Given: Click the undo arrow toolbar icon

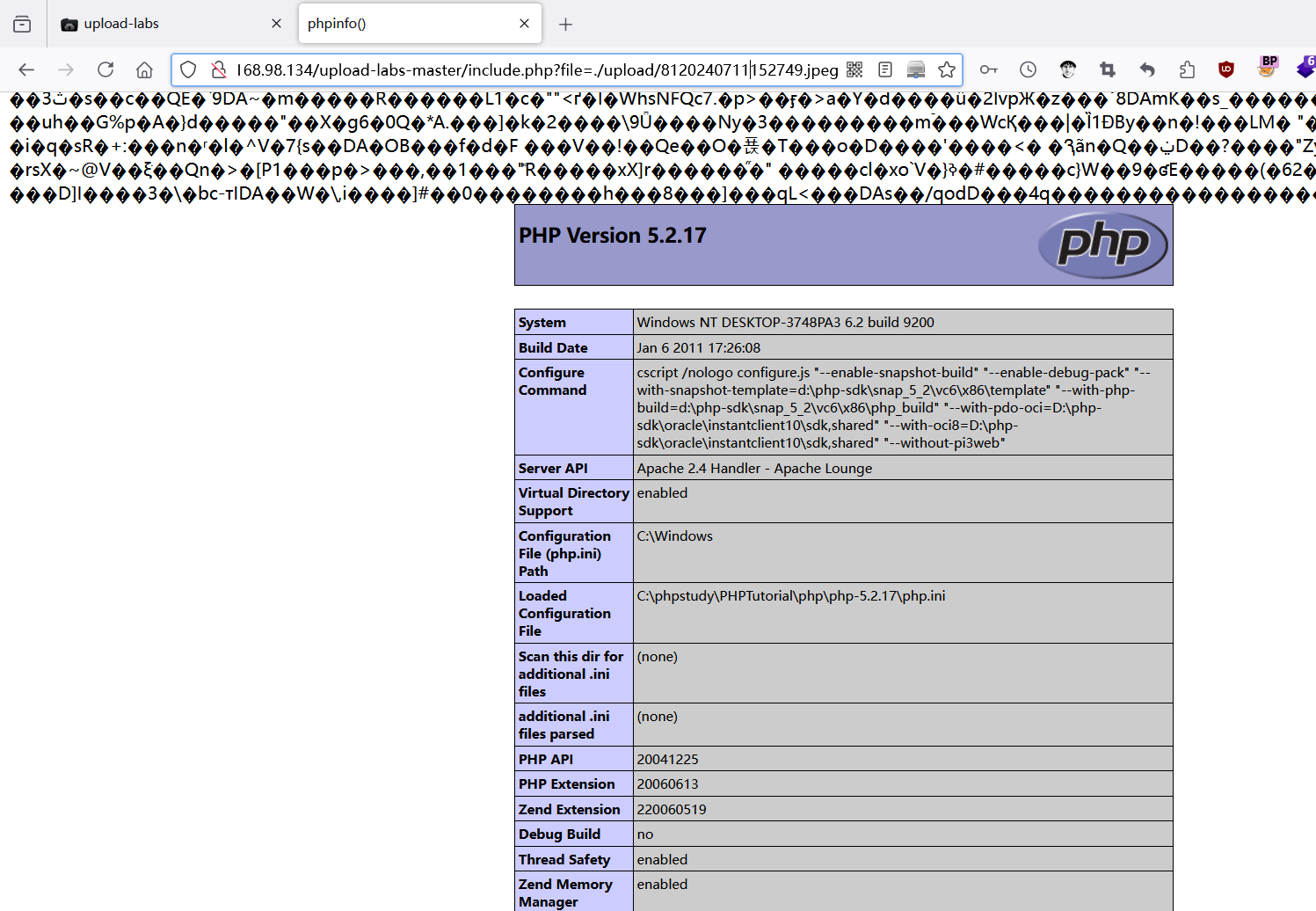Looking at the screenshot, I should click(1147, 69).
